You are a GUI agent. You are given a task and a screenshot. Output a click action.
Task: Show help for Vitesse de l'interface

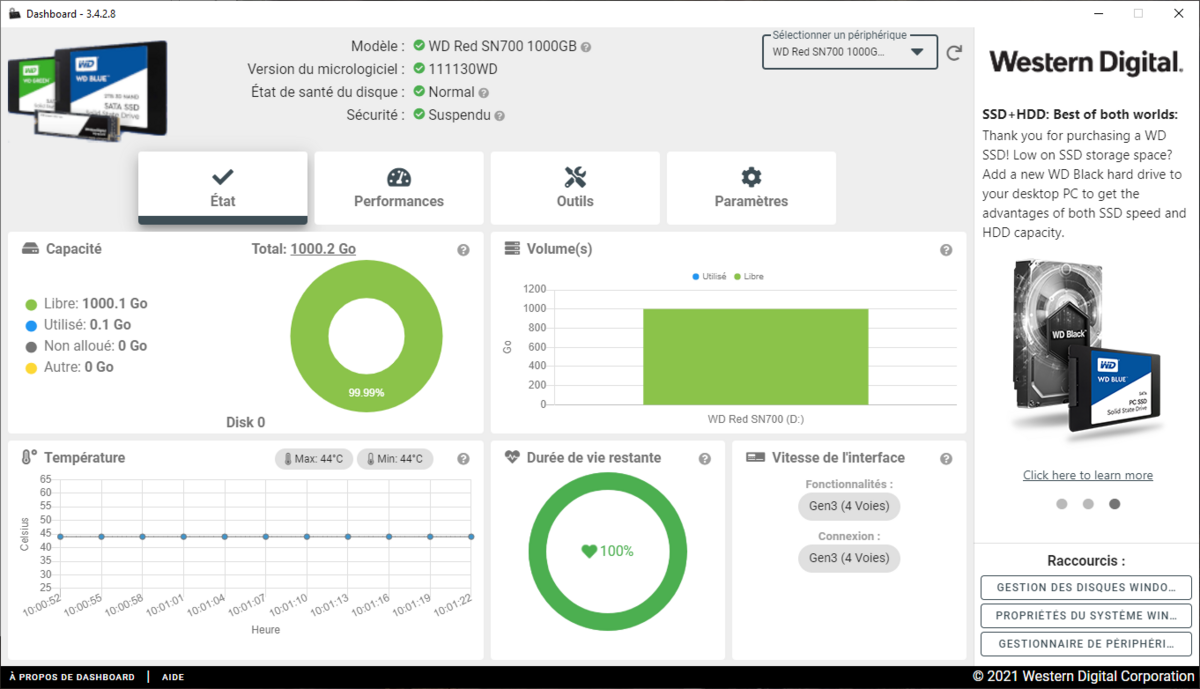(x=946, y=459)
